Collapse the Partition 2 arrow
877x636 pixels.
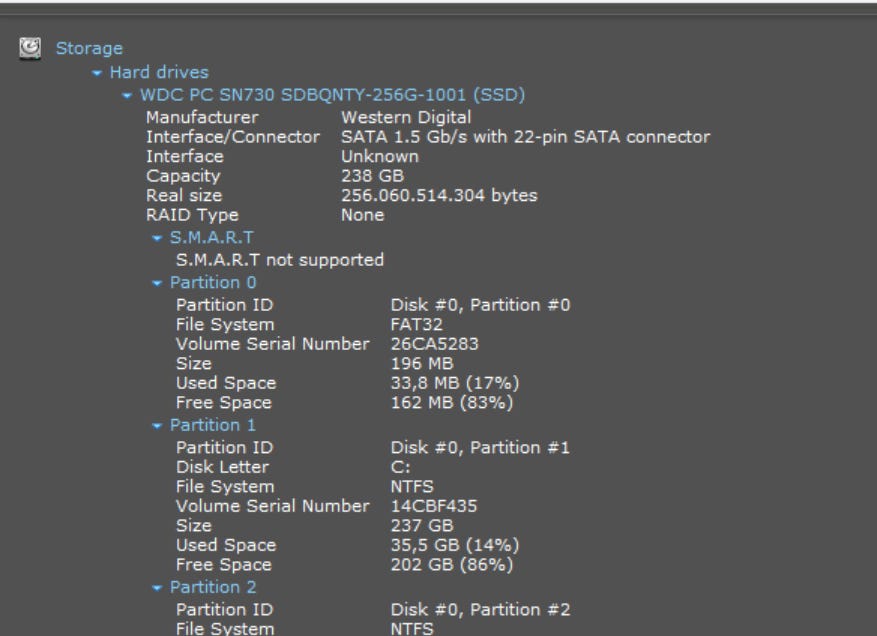pyautogui.click(x=157, y=587)
